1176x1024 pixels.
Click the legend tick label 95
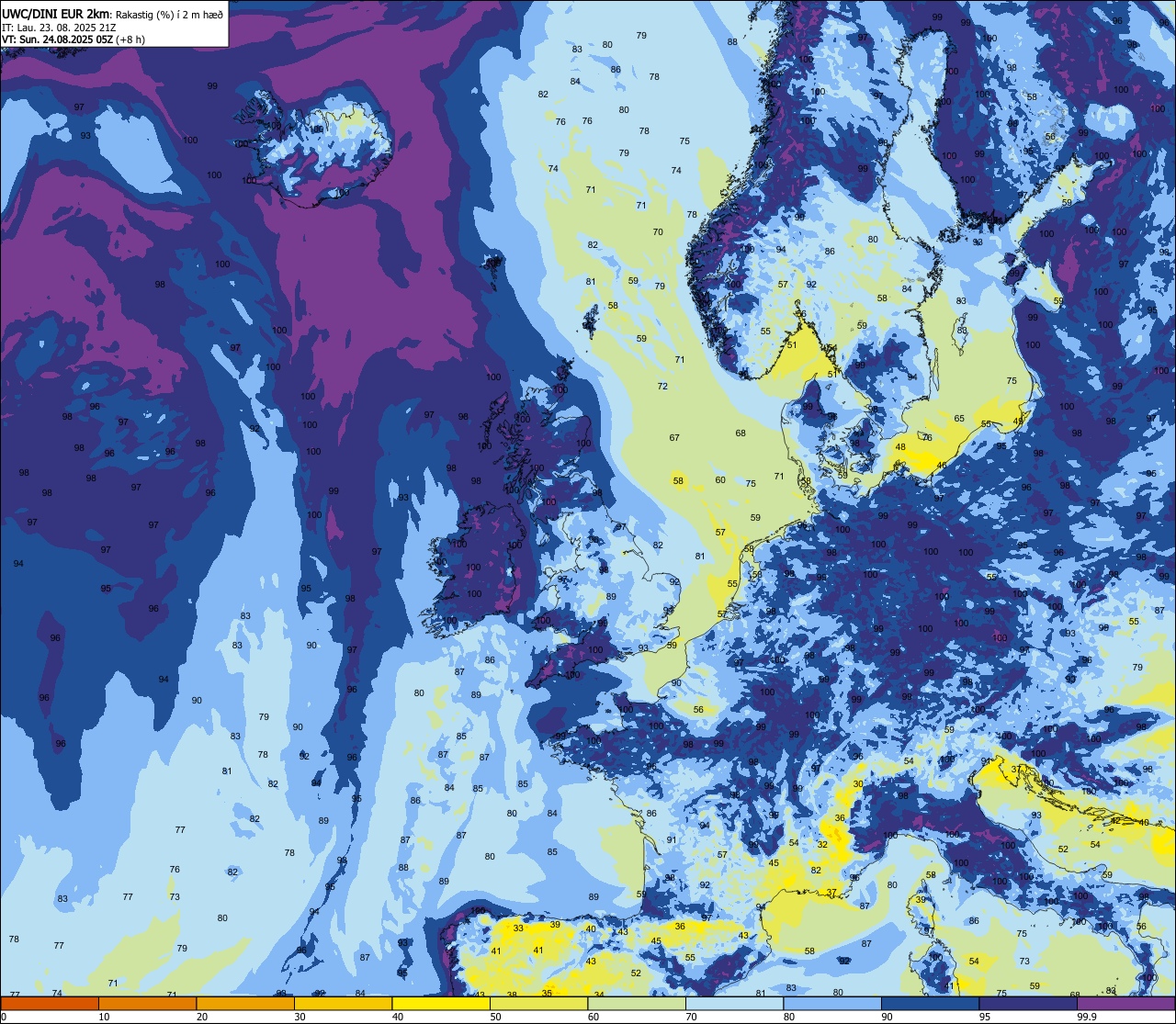point(985,1017)
